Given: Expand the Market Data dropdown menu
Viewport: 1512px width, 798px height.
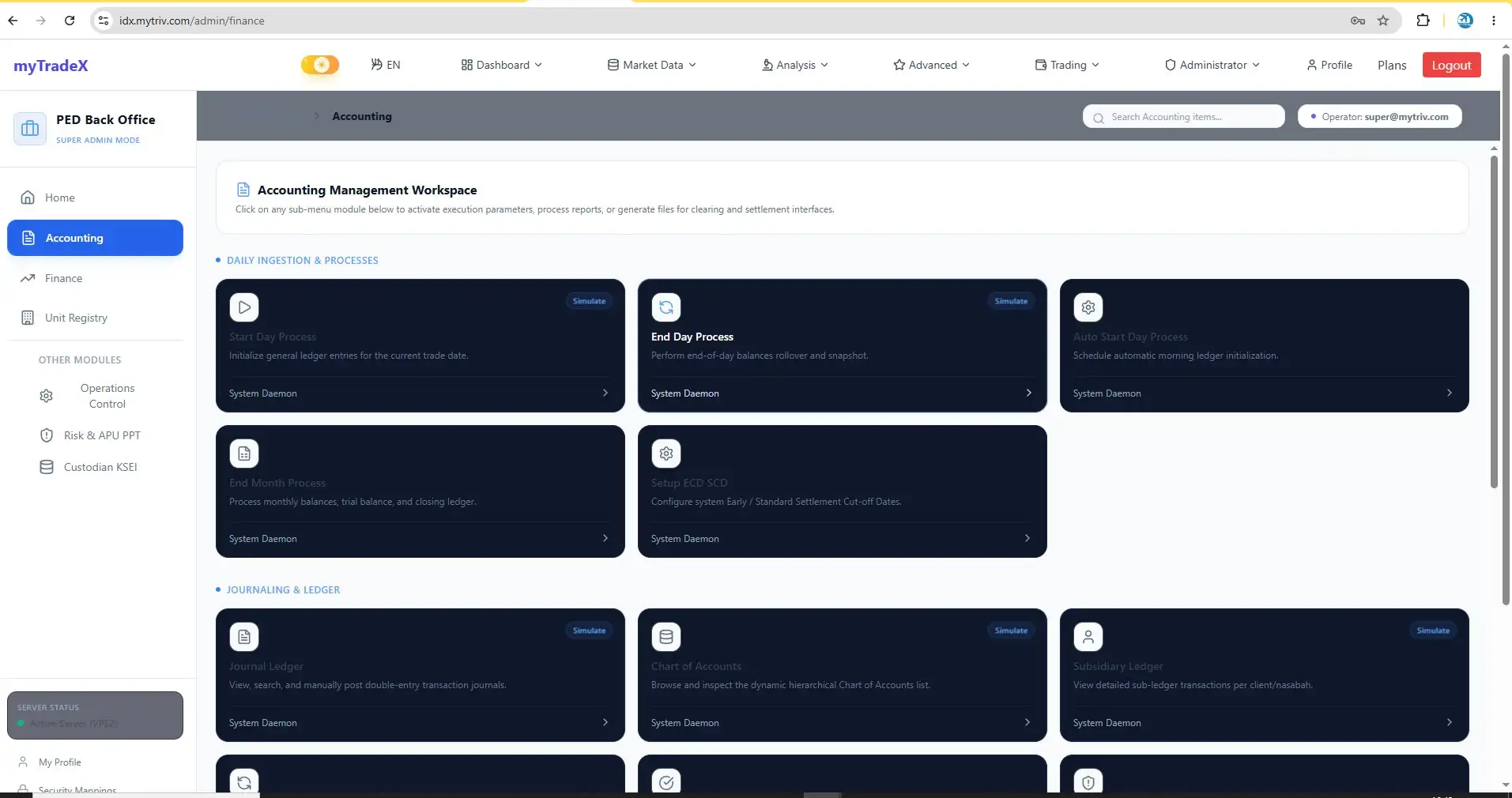Looking at the screenshot, I should [652, 65].
